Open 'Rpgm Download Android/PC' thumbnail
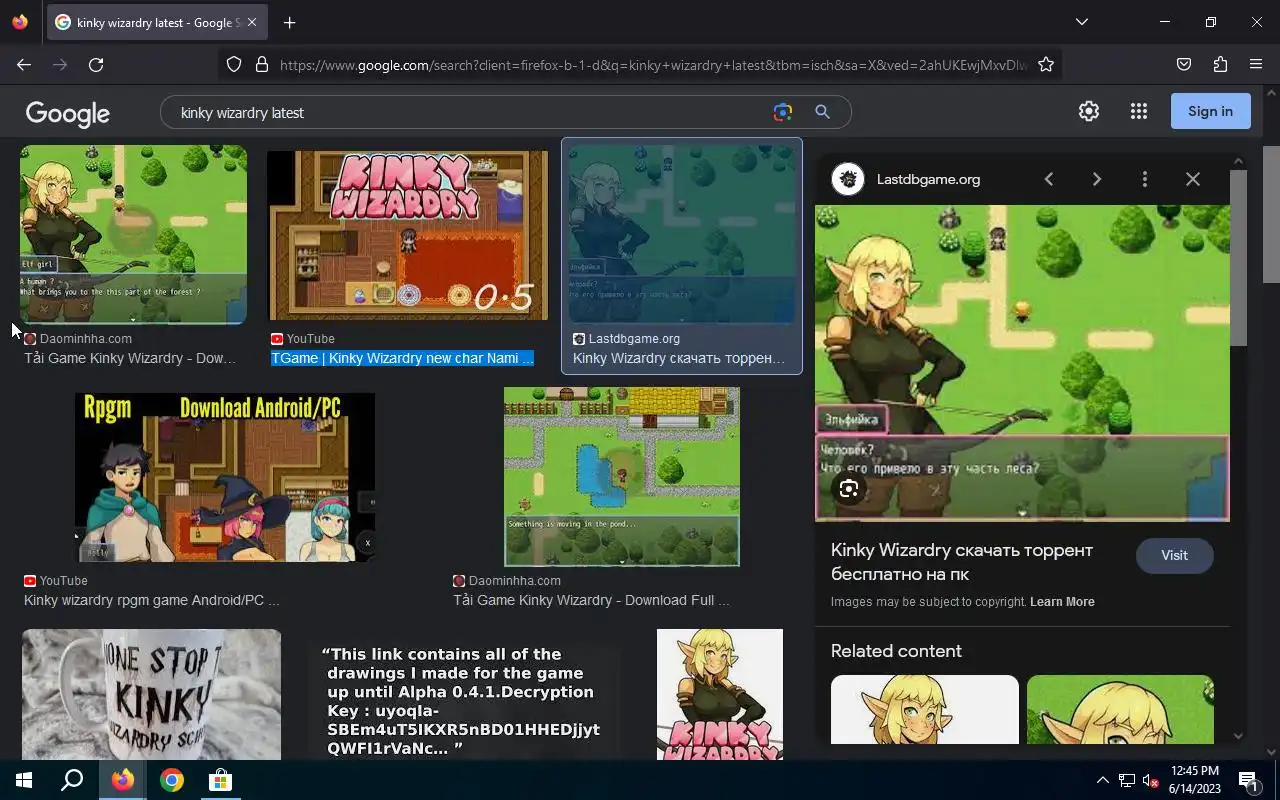The height and width of the screenshot is (800, 1280). 225,477
